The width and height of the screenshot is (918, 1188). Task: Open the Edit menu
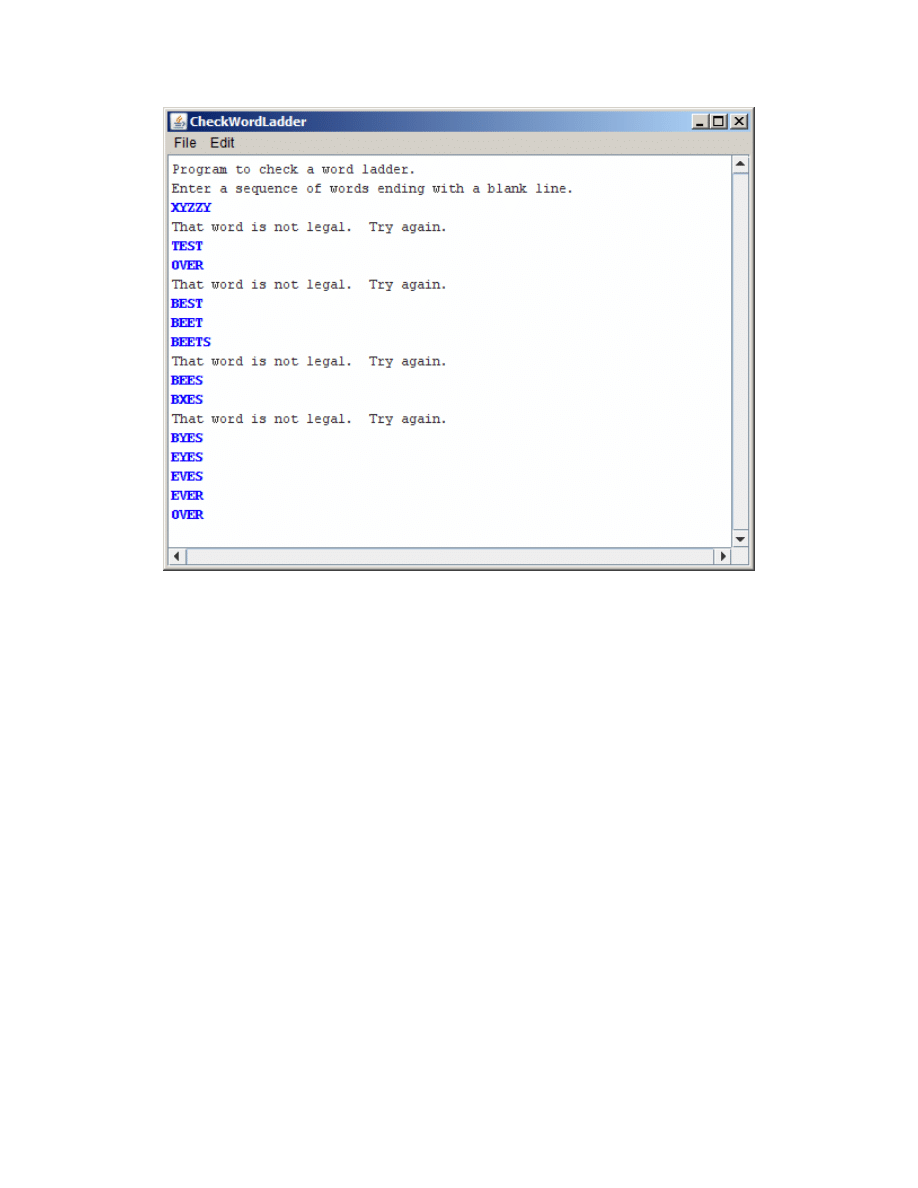222,143
